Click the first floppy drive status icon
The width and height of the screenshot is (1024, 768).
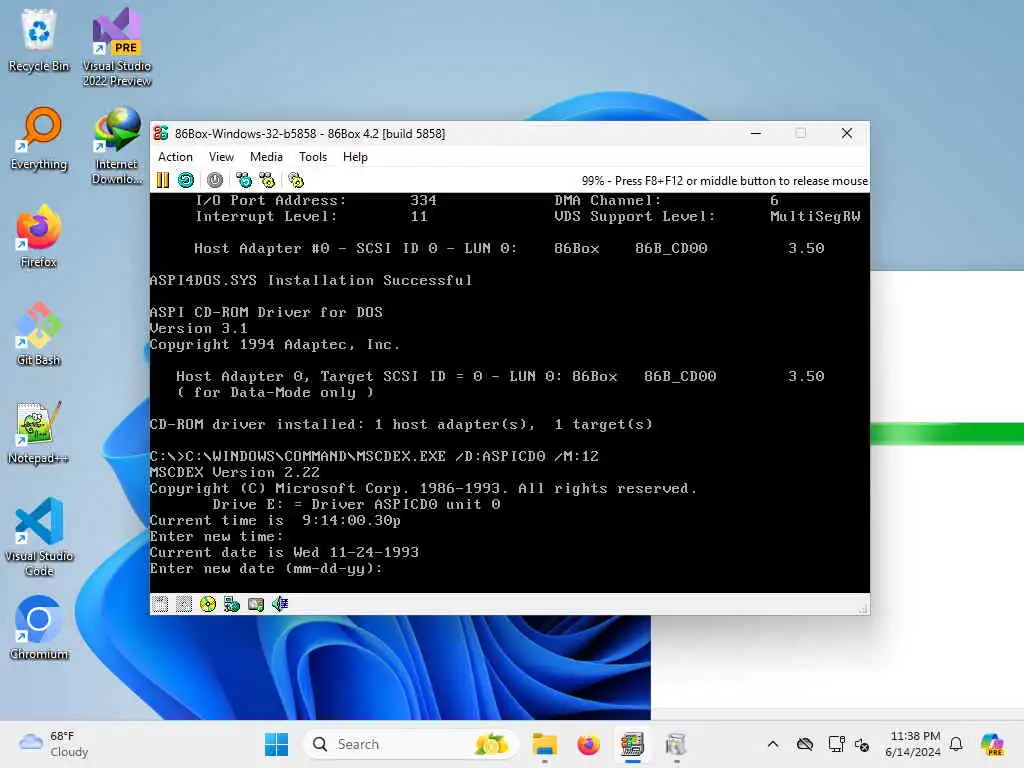160,604
